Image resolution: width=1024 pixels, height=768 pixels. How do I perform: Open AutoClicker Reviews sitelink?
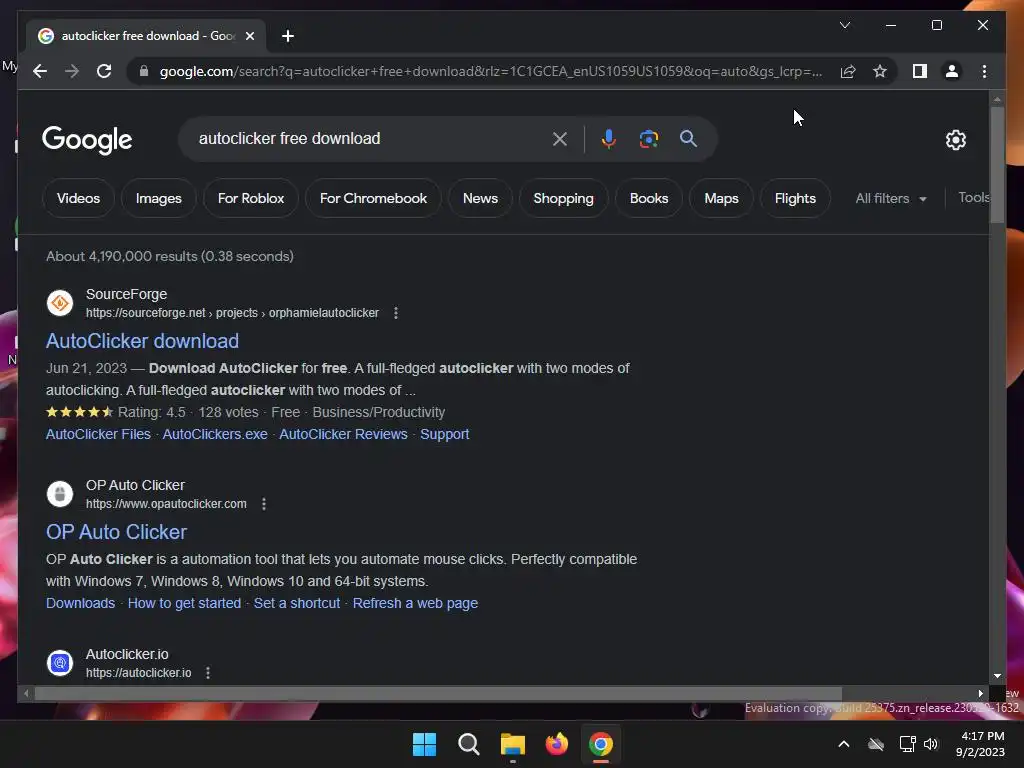344,434
